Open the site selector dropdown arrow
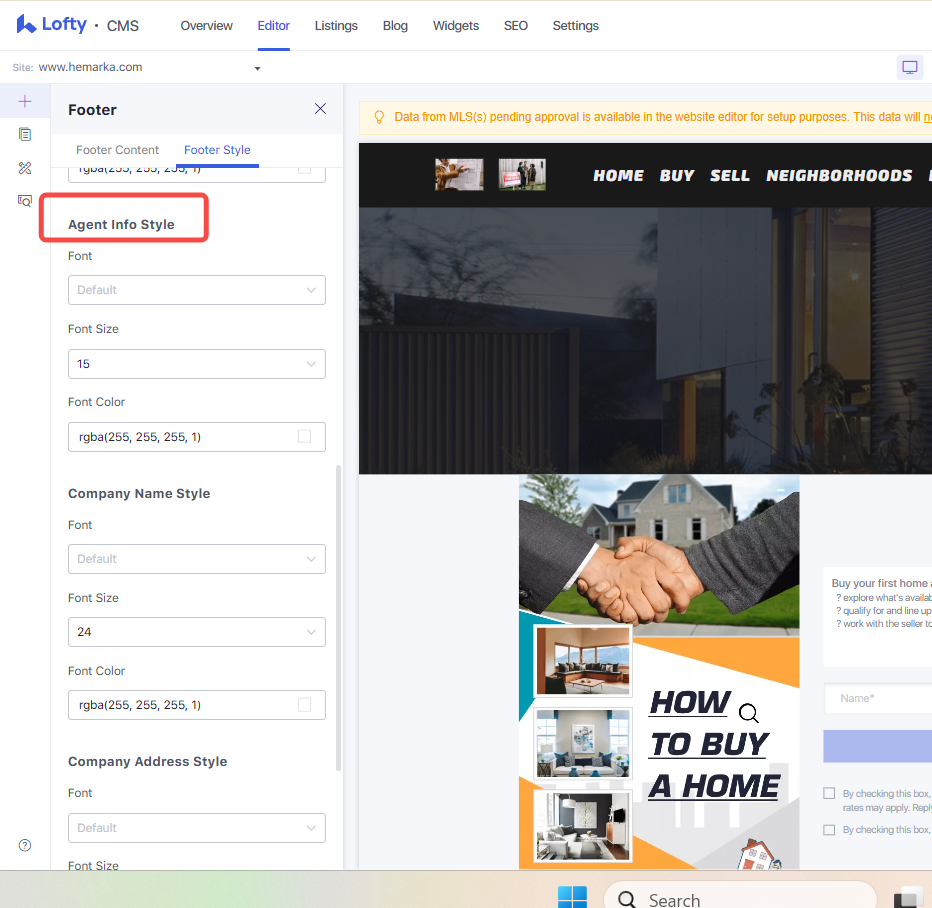The height and width of the screenshot is (908, 932). coord(257,68)
